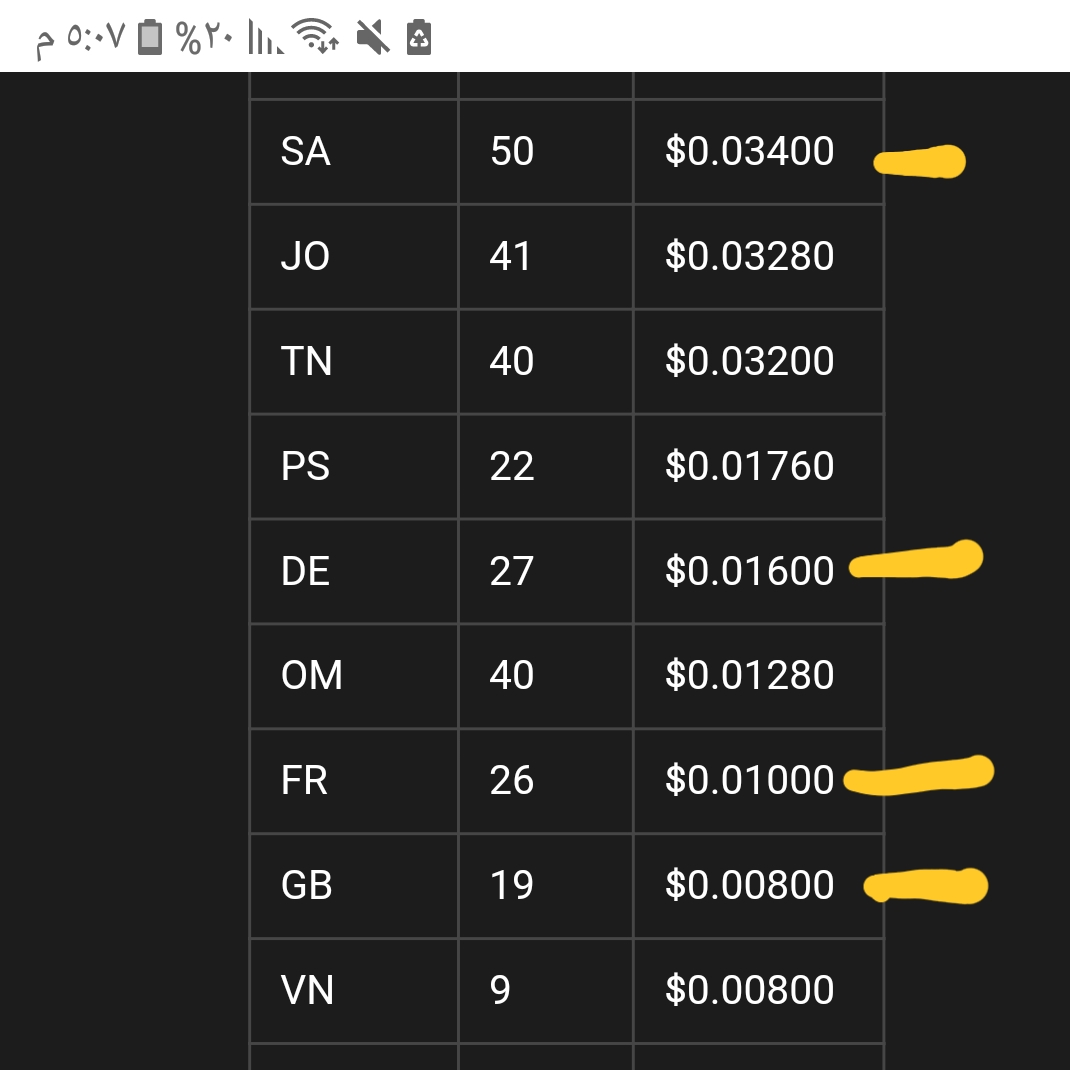
Task: Tap the battery percentage text
Action: (205, 38)
